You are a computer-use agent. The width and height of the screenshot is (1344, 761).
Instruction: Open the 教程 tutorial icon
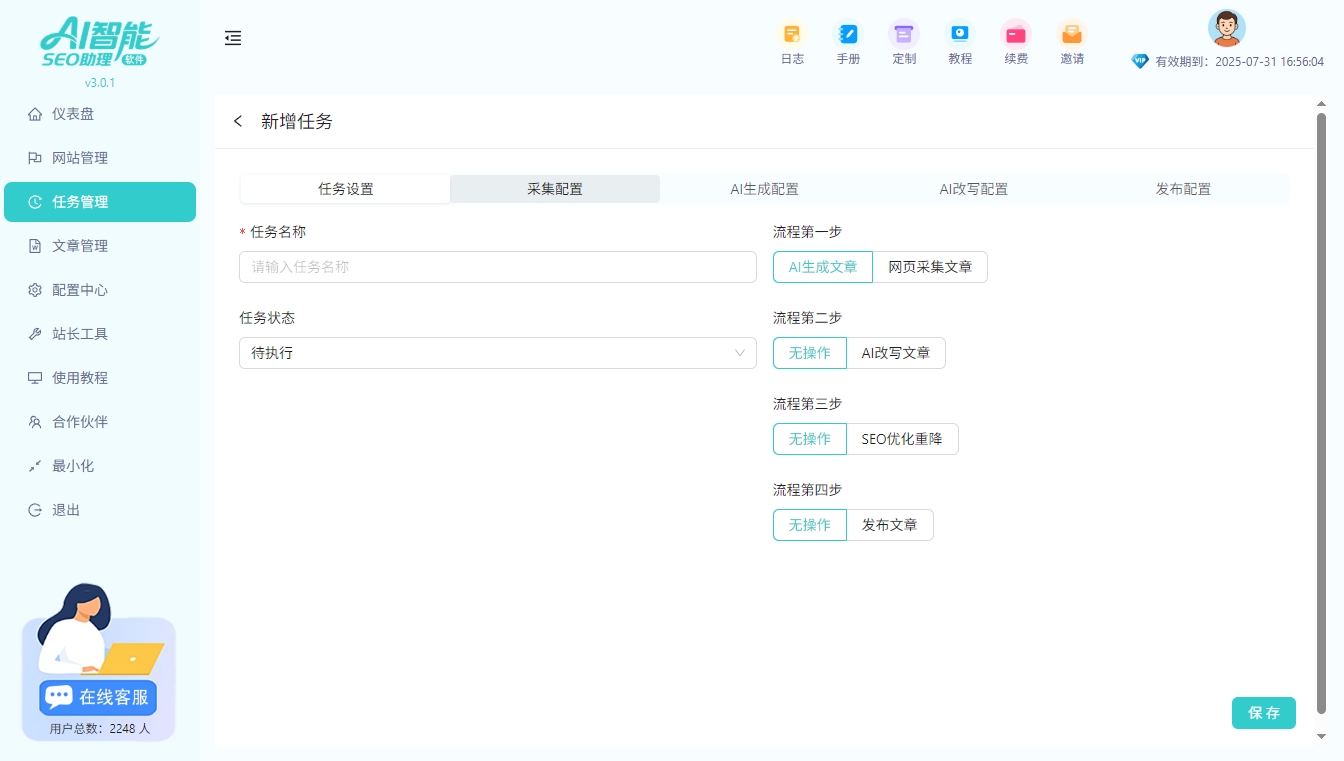[x=960, y=42]
